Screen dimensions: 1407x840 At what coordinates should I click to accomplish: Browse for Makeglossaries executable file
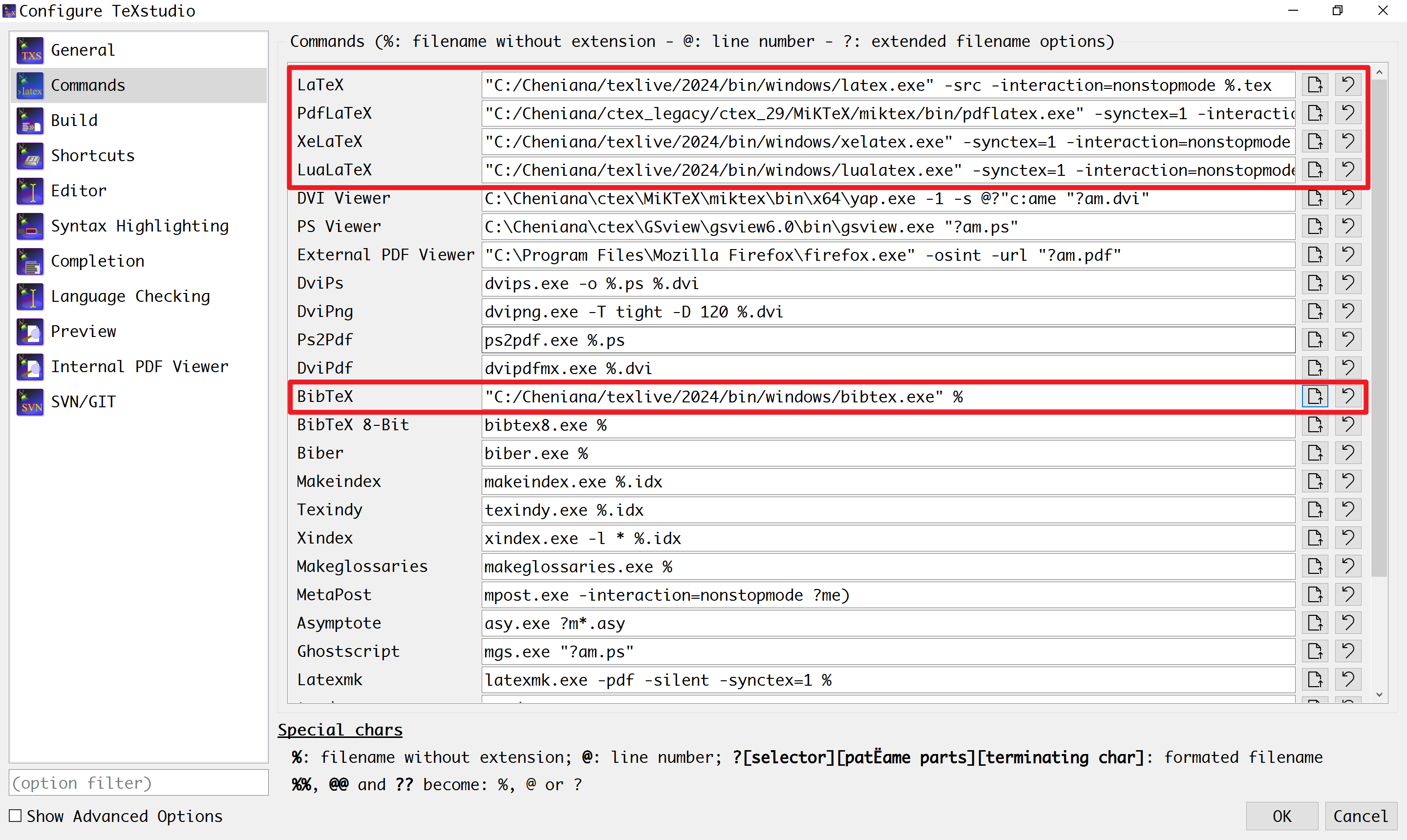[x=1315, y=566]
